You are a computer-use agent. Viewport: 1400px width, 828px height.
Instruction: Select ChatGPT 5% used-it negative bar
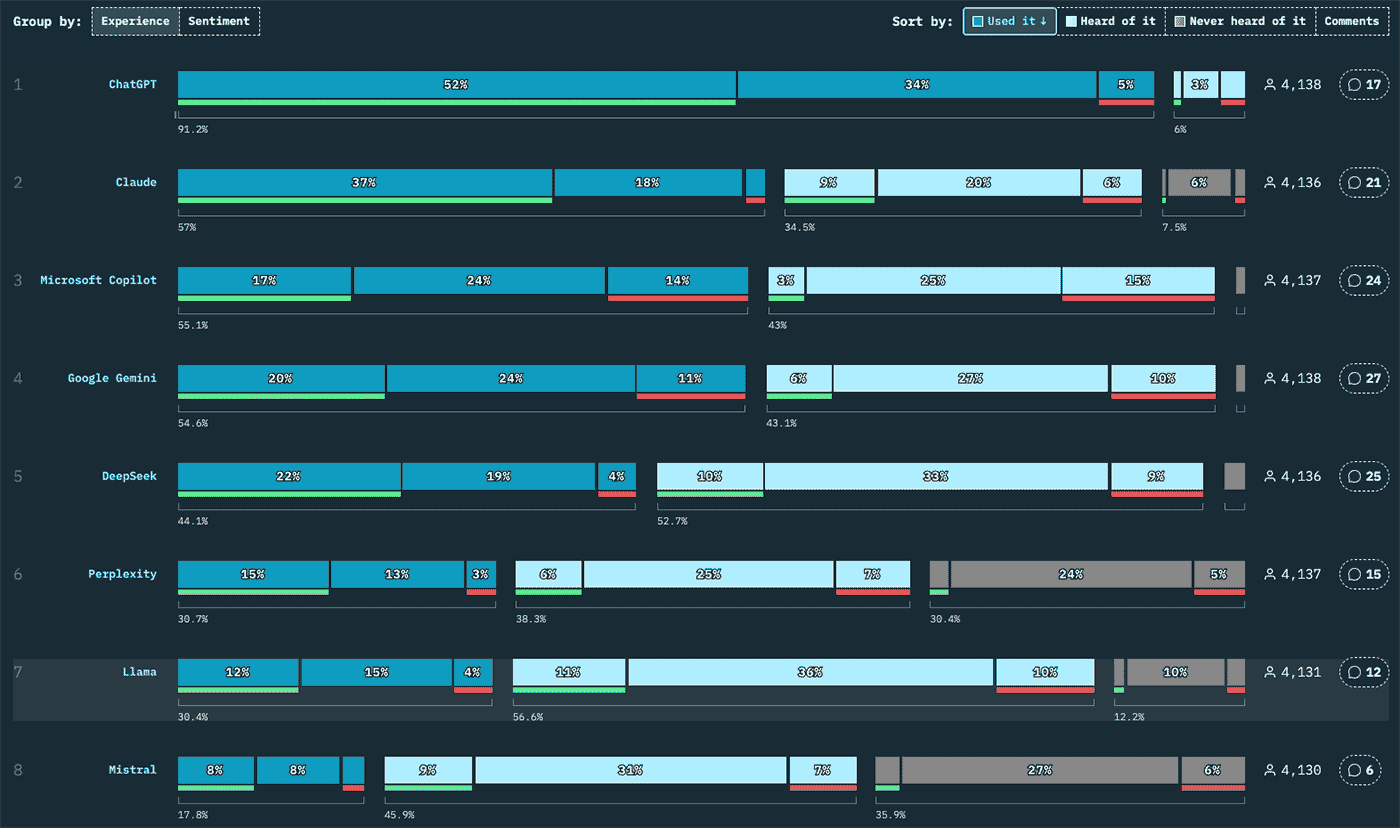tap(1127, 85)
